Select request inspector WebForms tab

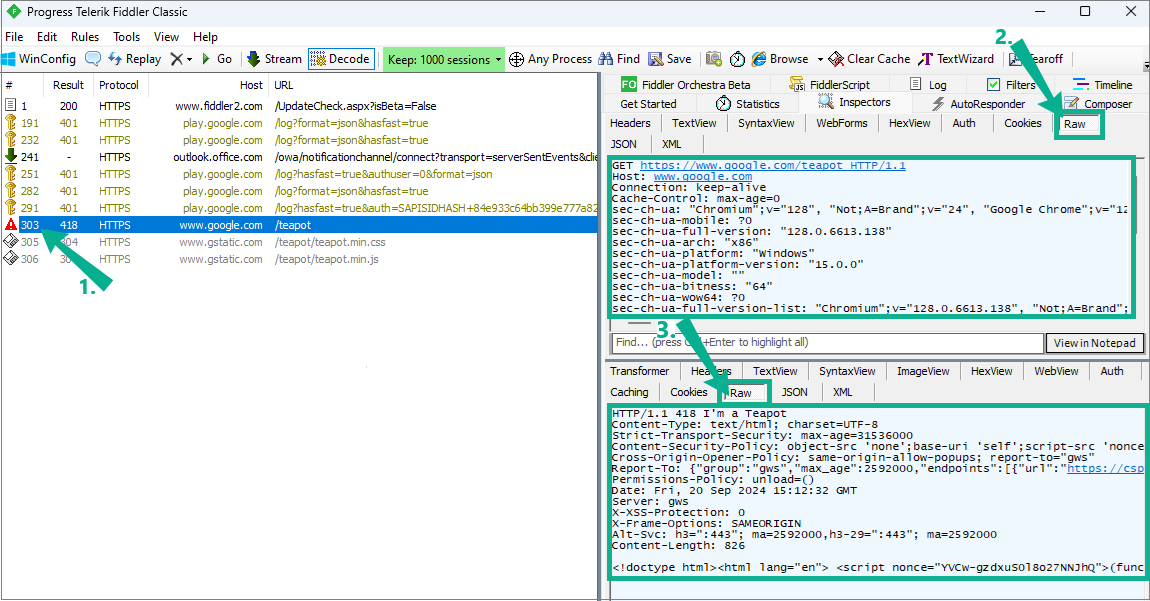(841, 123)
